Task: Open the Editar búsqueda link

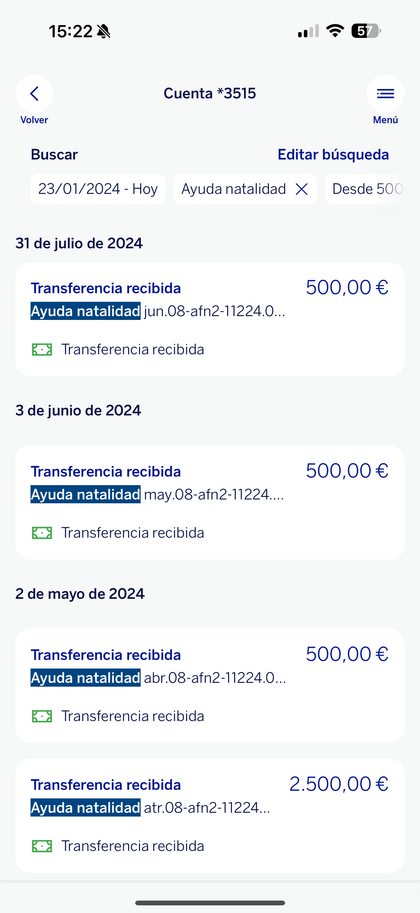Action: 333,155
